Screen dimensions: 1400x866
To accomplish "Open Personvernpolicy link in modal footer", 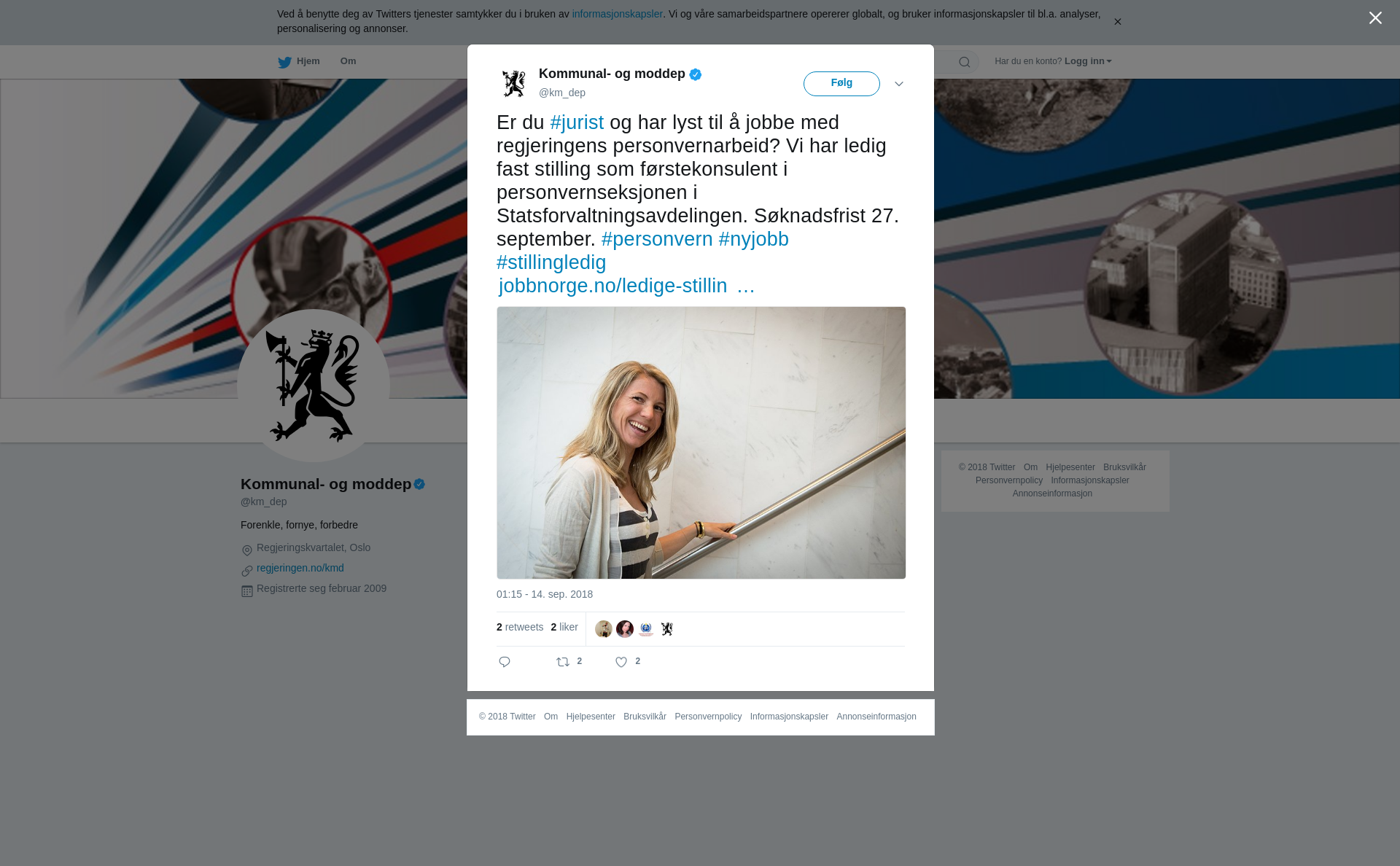I will pyautogui.click(x=708, y=717).
